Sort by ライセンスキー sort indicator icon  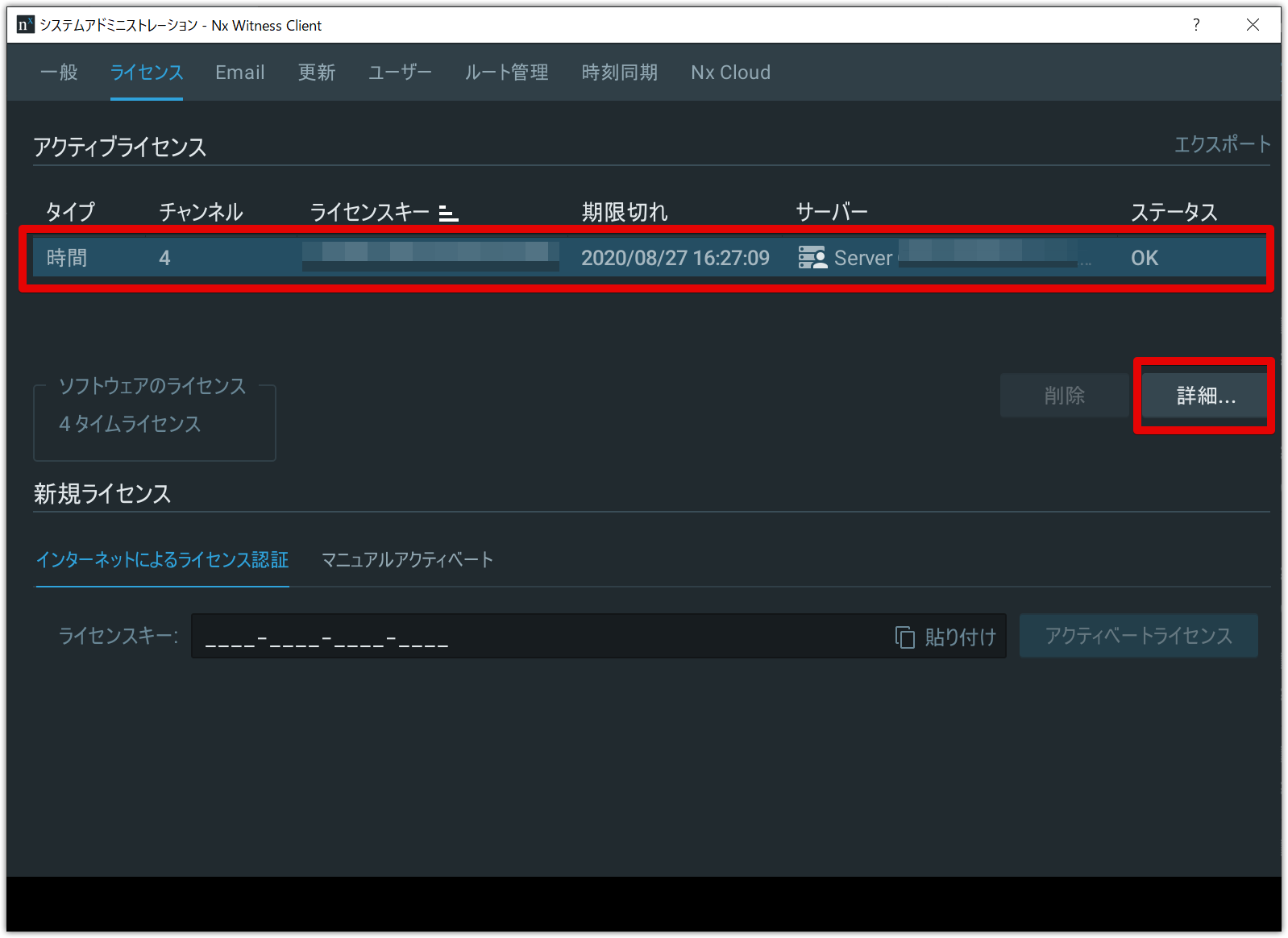coord(449,214)
